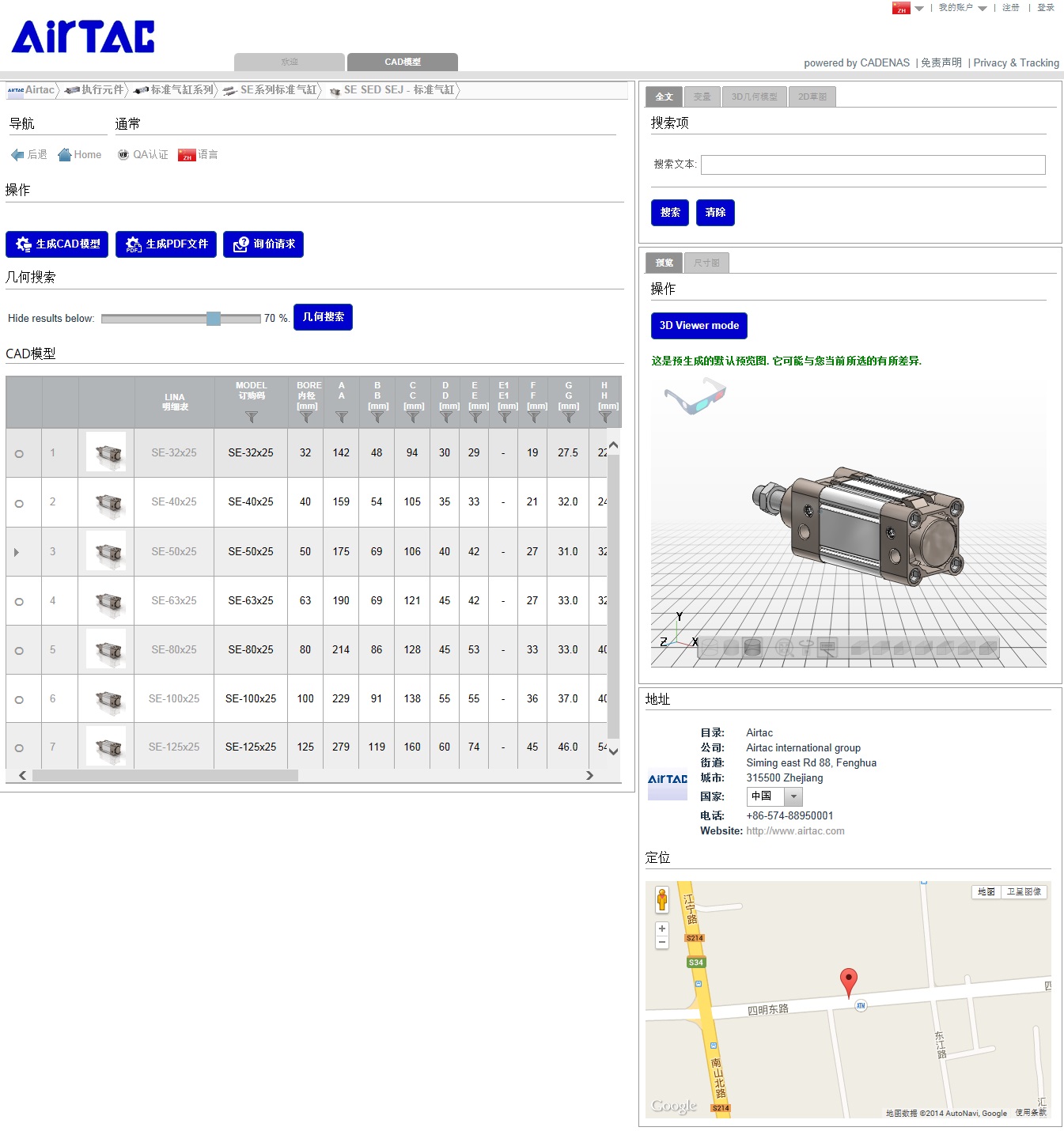
Task: Clear the search with 清除 button
Action: pos(715,213)
